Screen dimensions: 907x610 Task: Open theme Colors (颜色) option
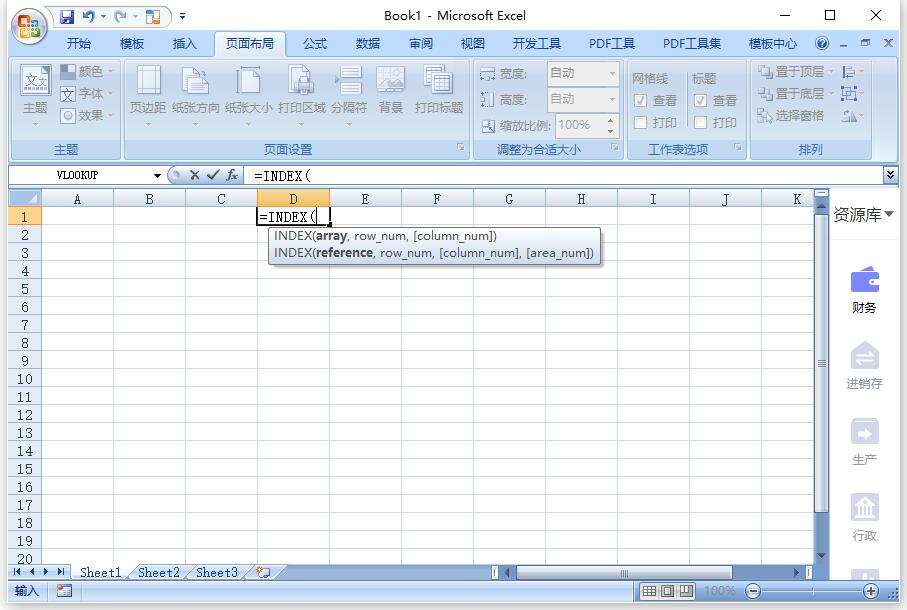coord(87,71)
